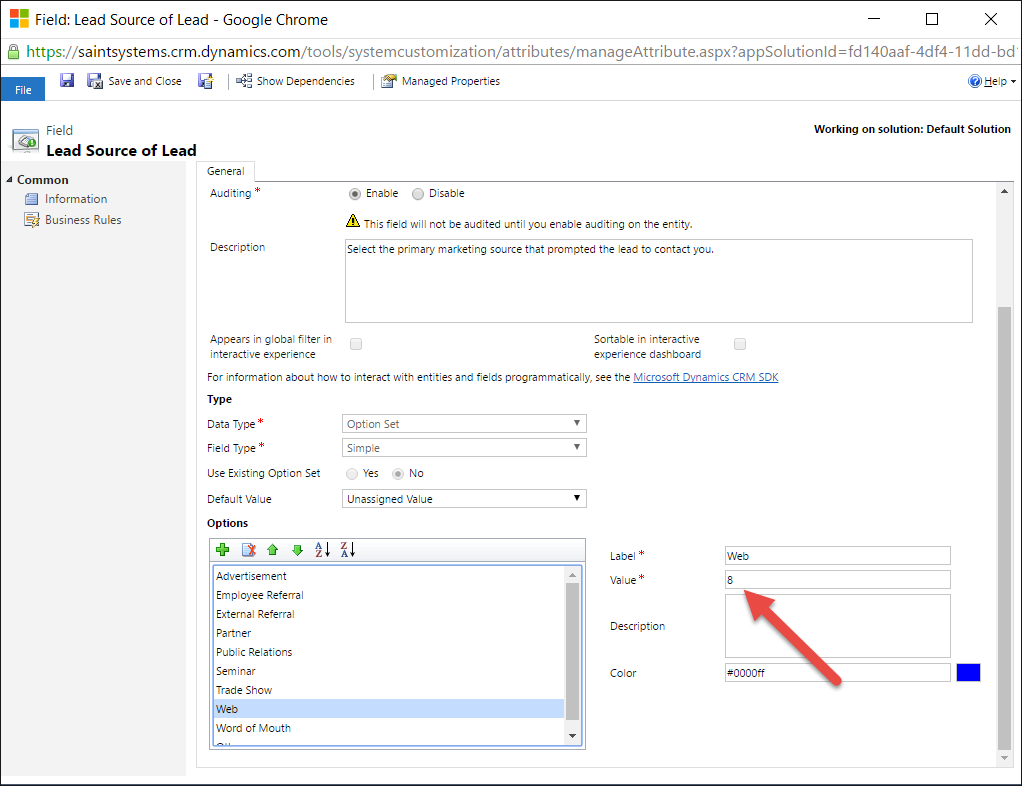
Task: Sort options ascending A to Z
Action: (x=322, y=550)
